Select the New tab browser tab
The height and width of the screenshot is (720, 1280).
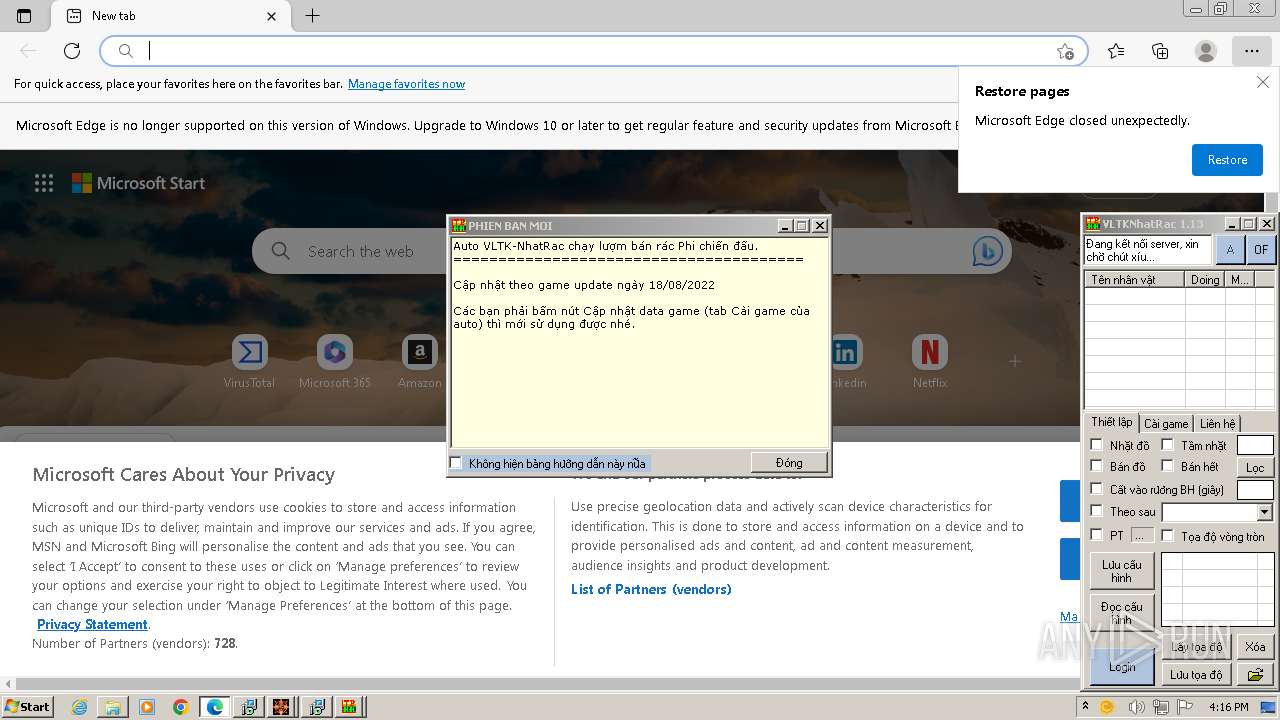(172, 16)
